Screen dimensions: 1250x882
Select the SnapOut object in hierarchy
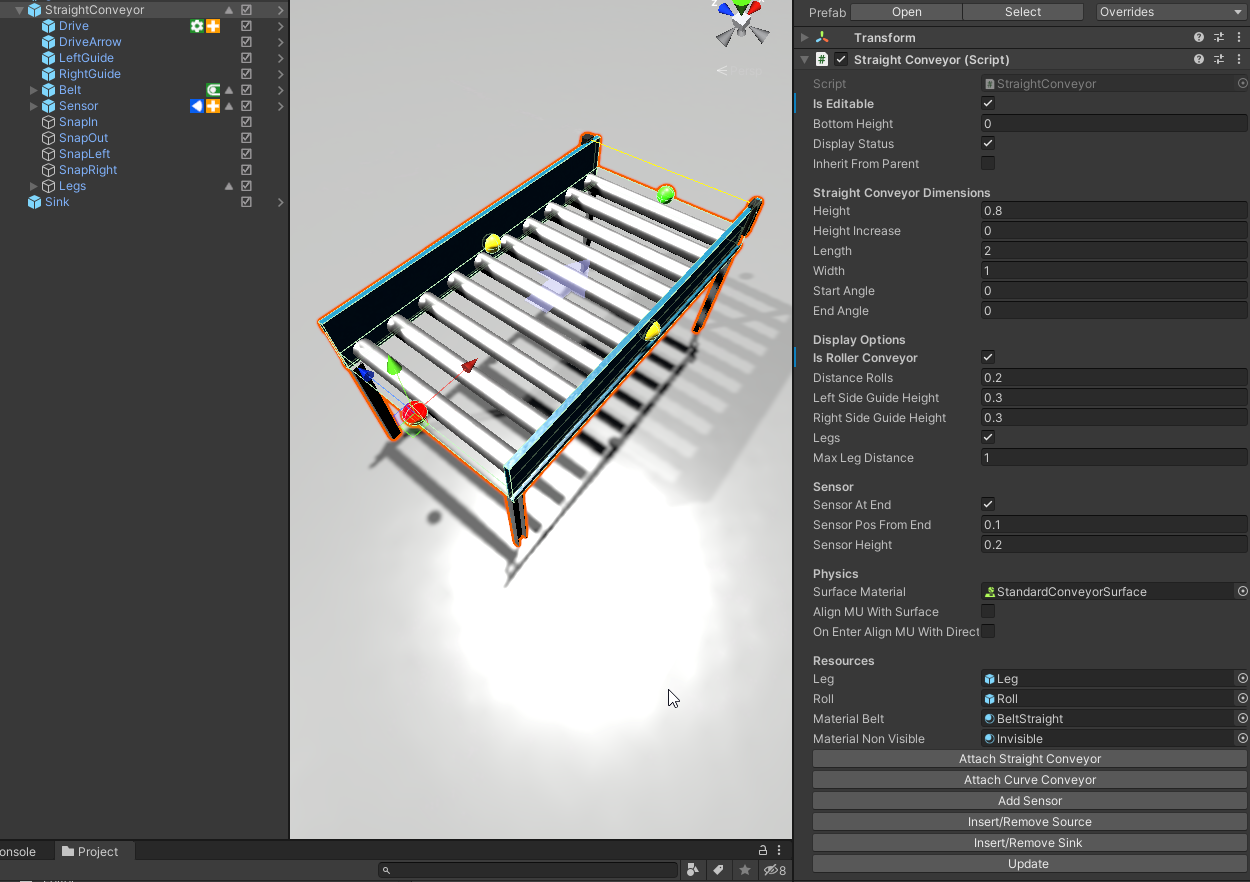(x=83, y=138)
